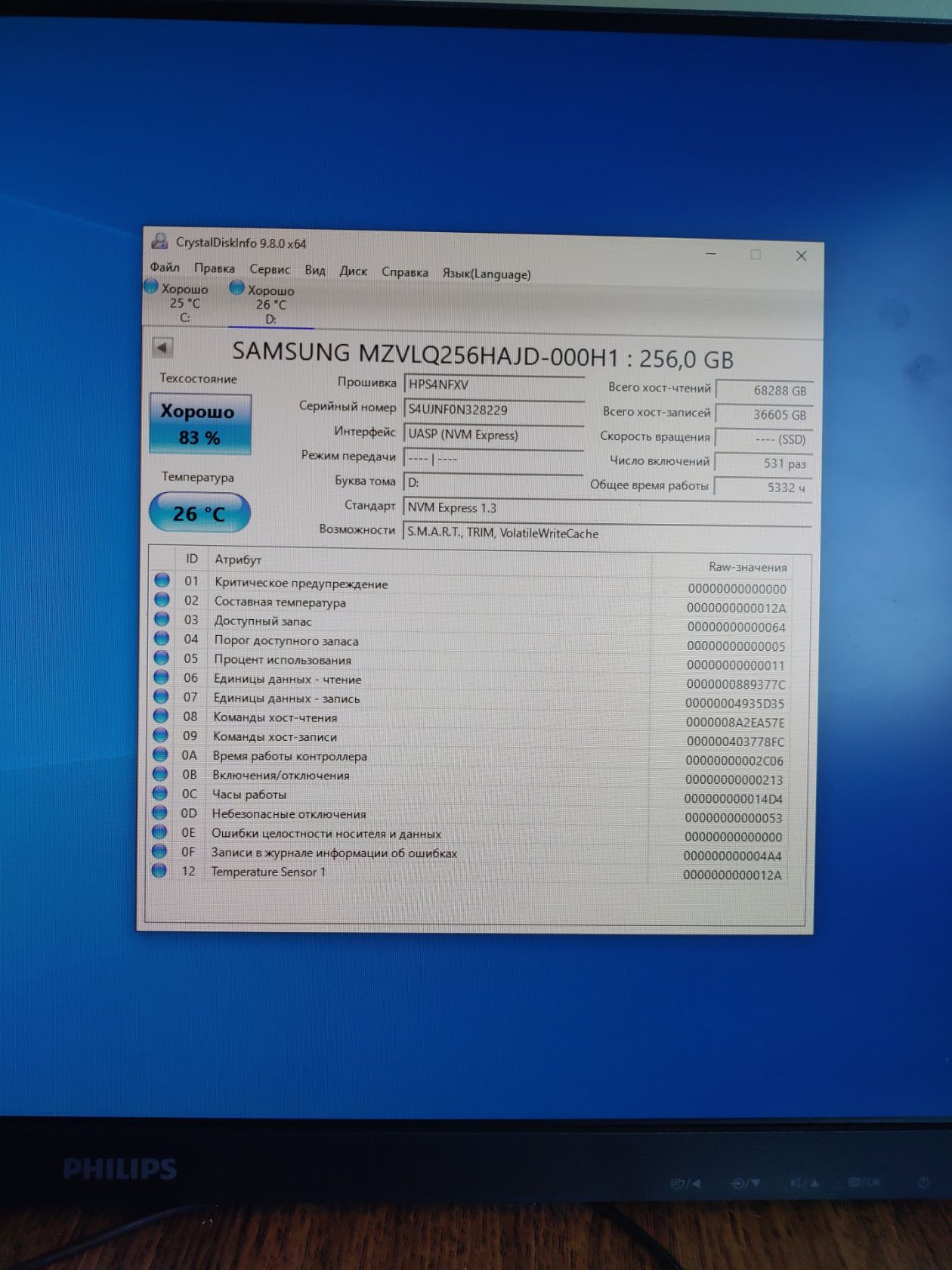Image resolution: width=952 pixels, height=1270 pixels.
Task: Open the Диск menu
Action: (353, 271)
